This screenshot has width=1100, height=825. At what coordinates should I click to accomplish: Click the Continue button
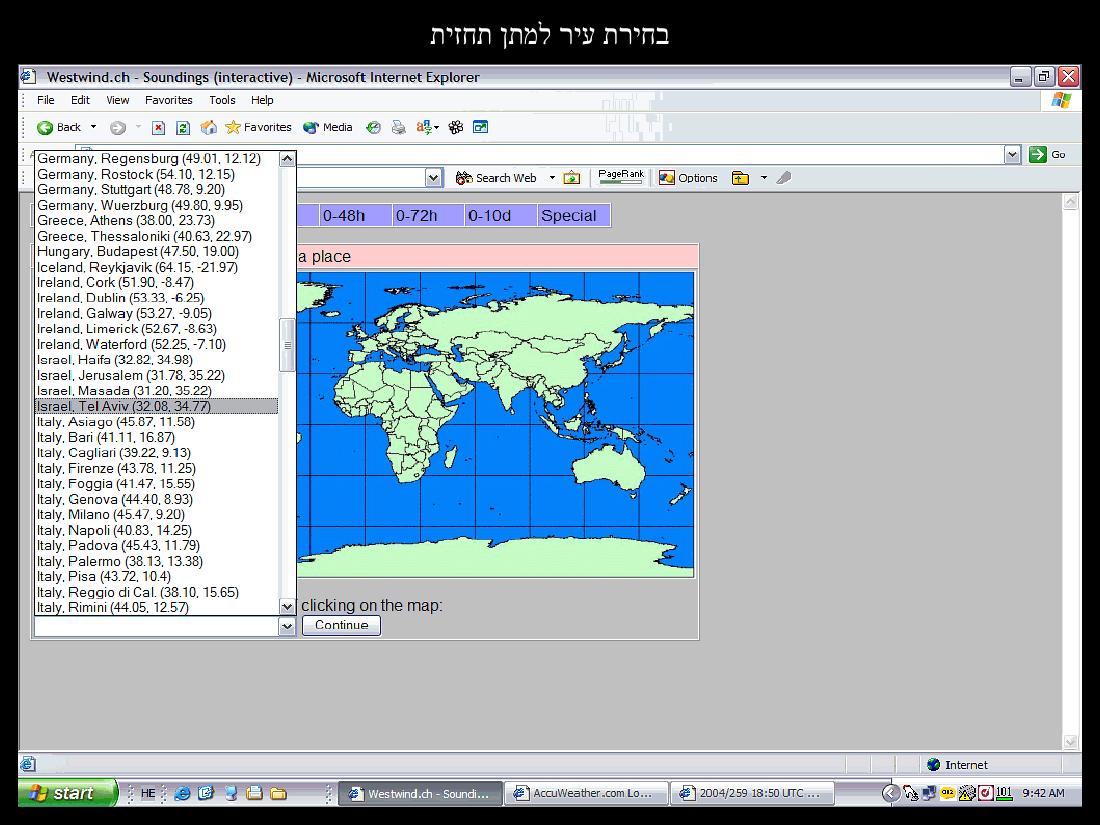tap(342, 625)
